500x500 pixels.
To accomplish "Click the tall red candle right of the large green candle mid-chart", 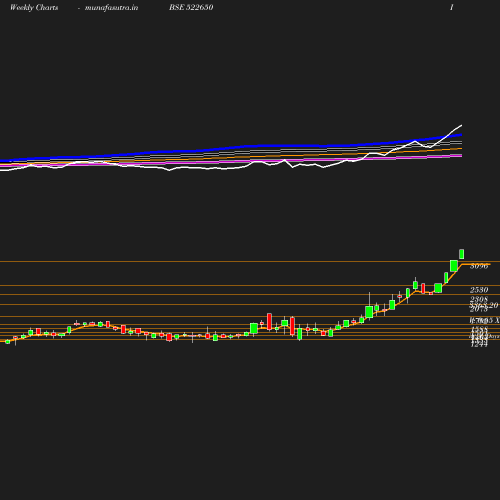I will 269,322.
